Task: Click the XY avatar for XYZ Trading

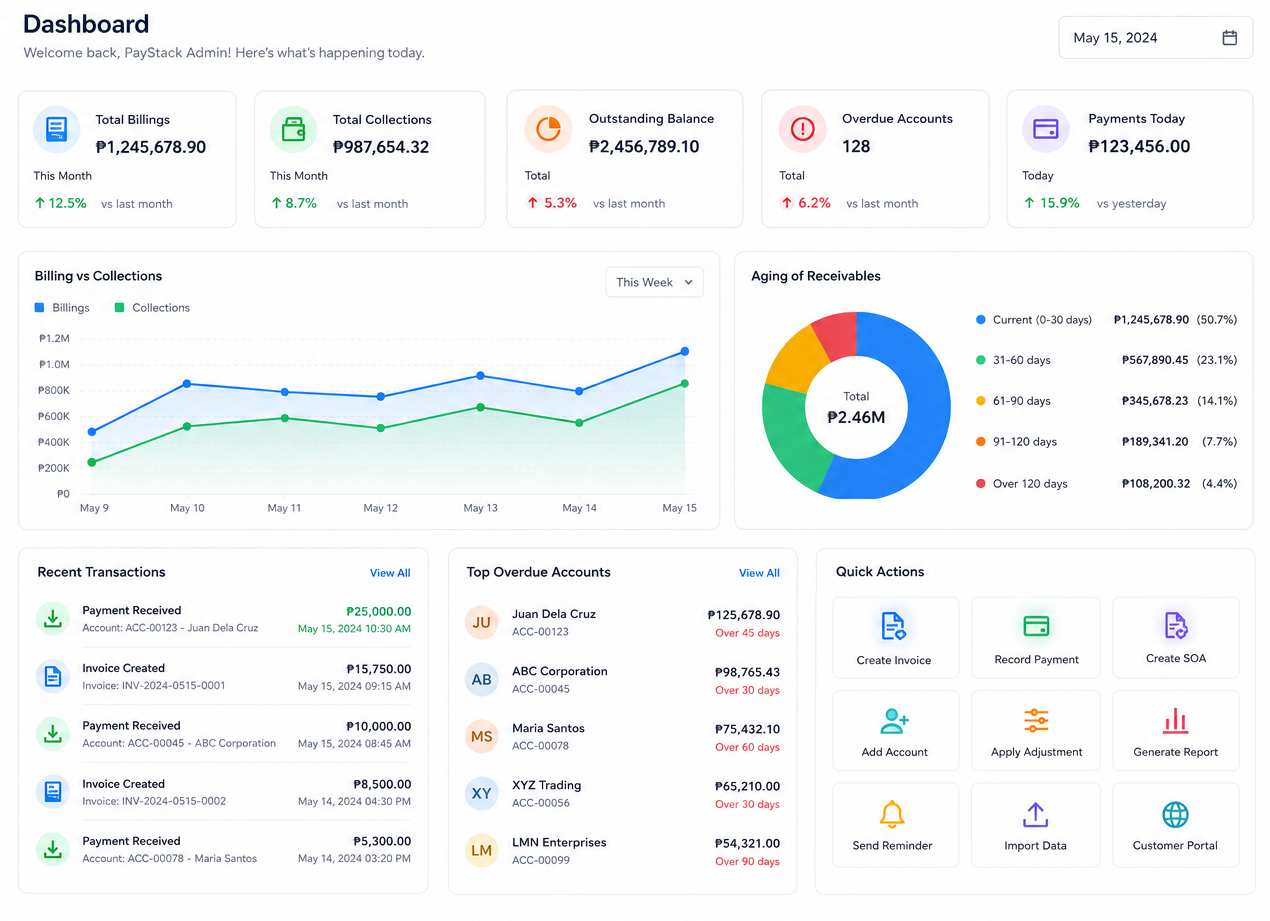Action: [x=482, y=793]
